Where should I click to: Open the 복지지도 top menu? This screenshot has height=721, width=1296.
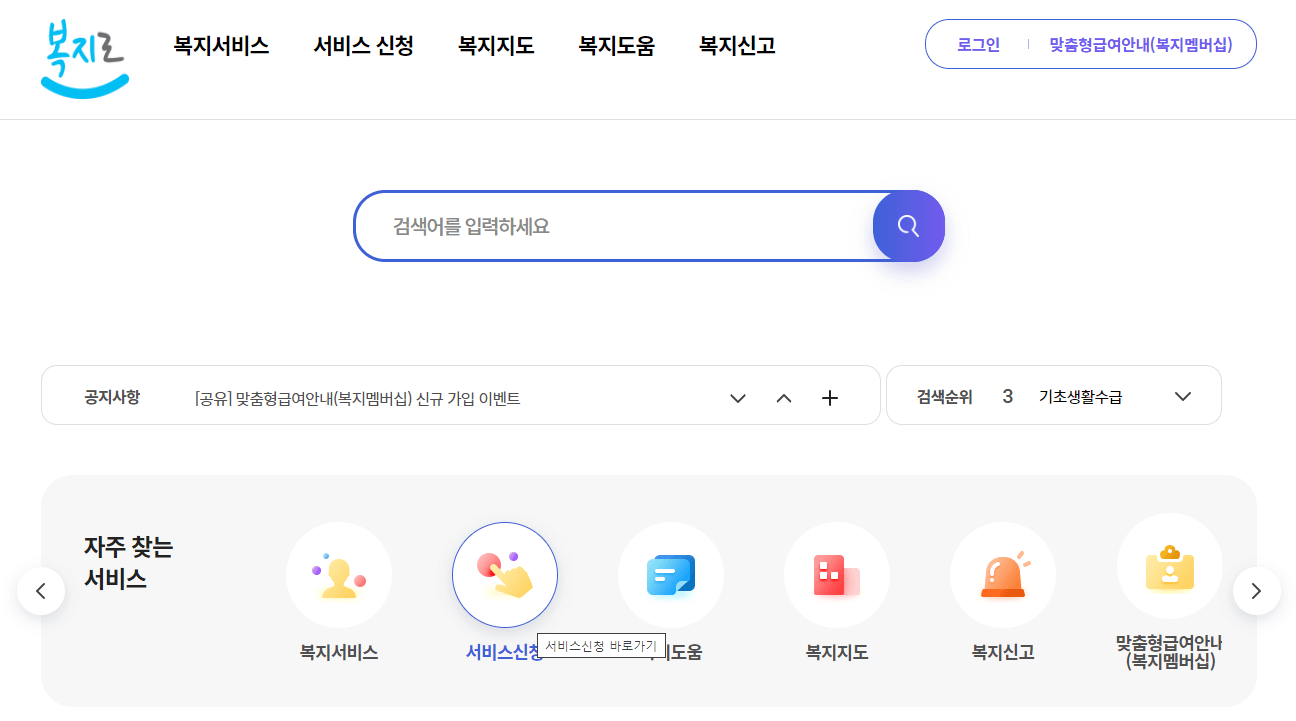(x=496, y=45)
